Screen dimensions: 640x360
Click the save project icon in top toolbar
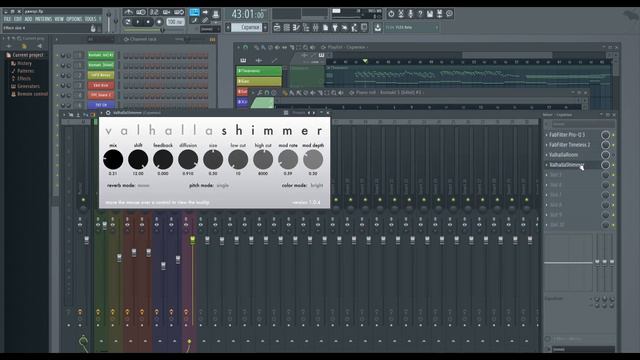pos(430,13)
